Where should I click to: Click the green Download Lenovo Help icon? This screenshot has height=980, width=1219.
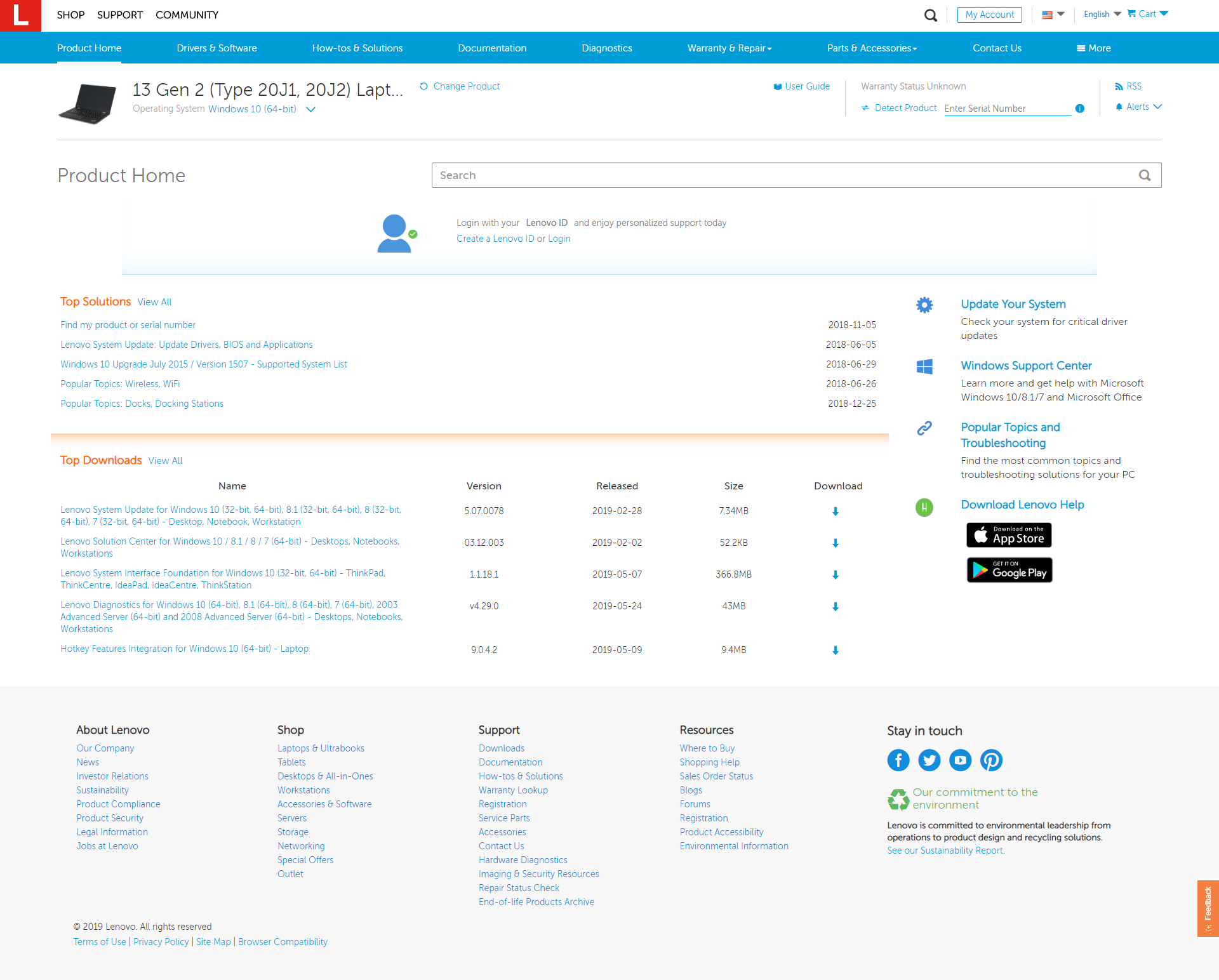(x=924, y=507)
